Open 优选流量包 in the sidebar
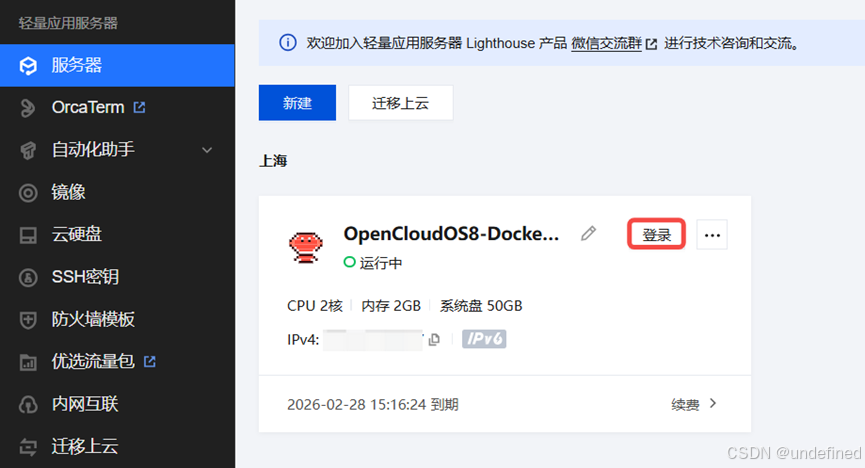This screenshot has width=865, height=468. (x=117, y=361)
